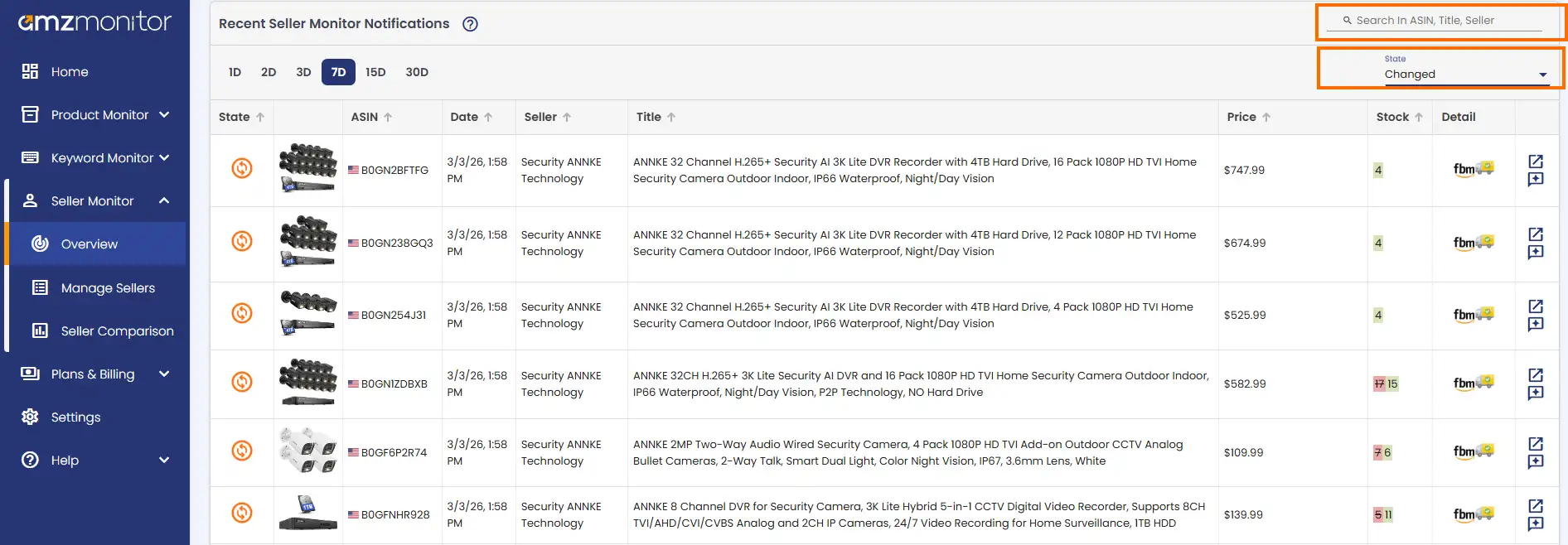Expand the Plans & Billing sidebar menu
Viewport: 1568px width, 545px height.
[95, 374]
